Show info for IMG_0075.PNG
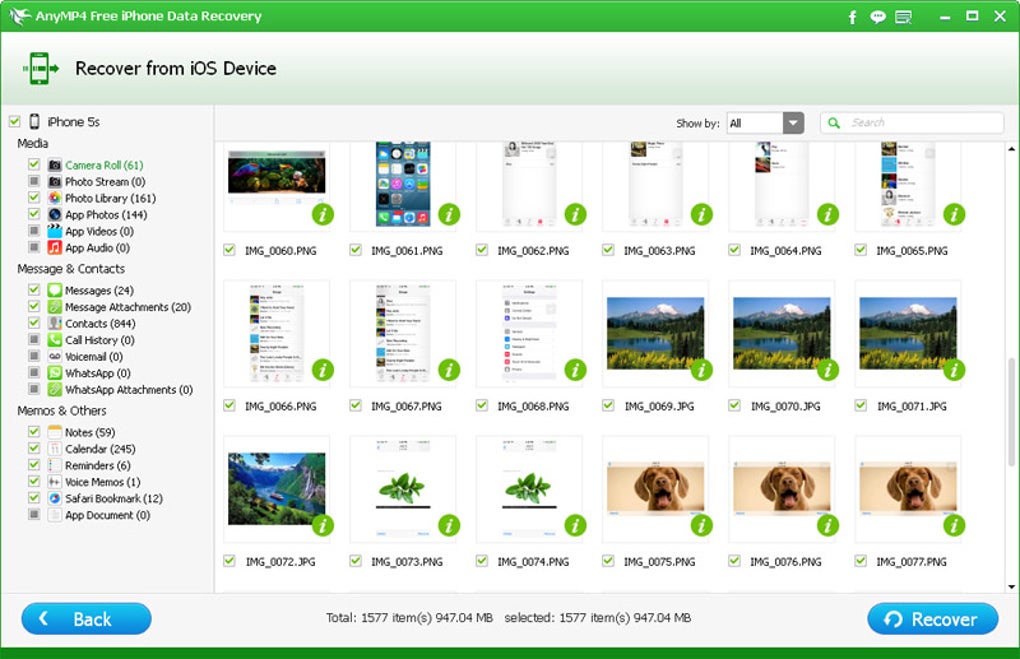This screenshot has height=659, width=1020. [x=701, y=525]
